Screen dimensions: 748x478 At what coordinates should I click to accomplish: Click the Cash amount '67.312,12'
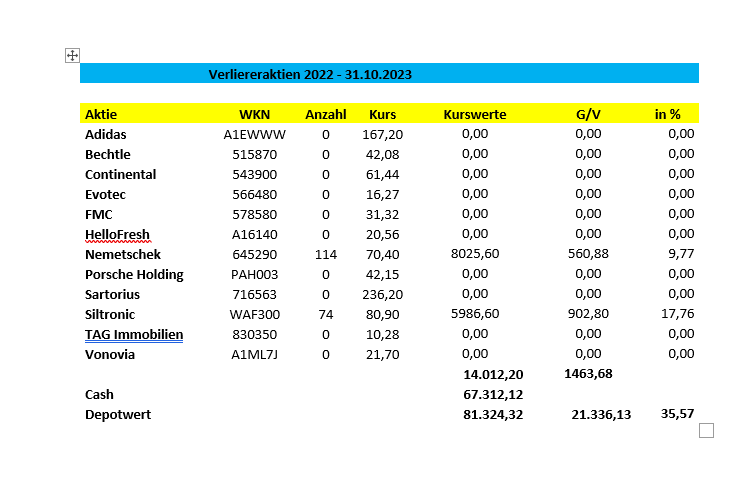tap(493, 395)
